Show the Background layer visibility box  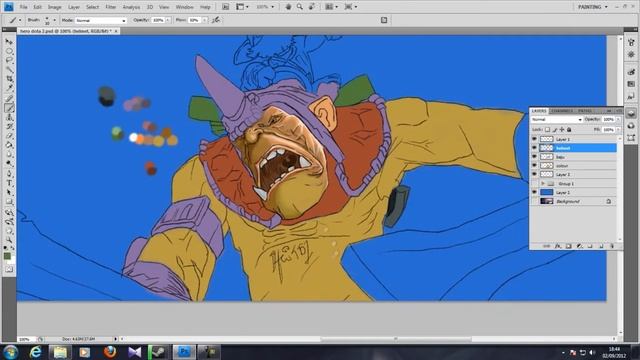(534, 201)
